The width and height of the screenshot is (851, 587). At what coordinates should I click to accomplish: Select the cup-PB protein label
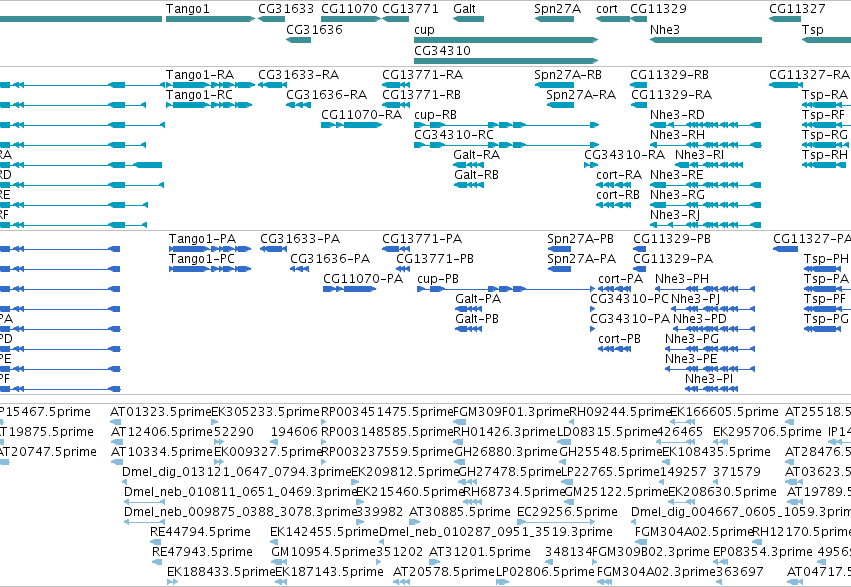click(438, 279)
